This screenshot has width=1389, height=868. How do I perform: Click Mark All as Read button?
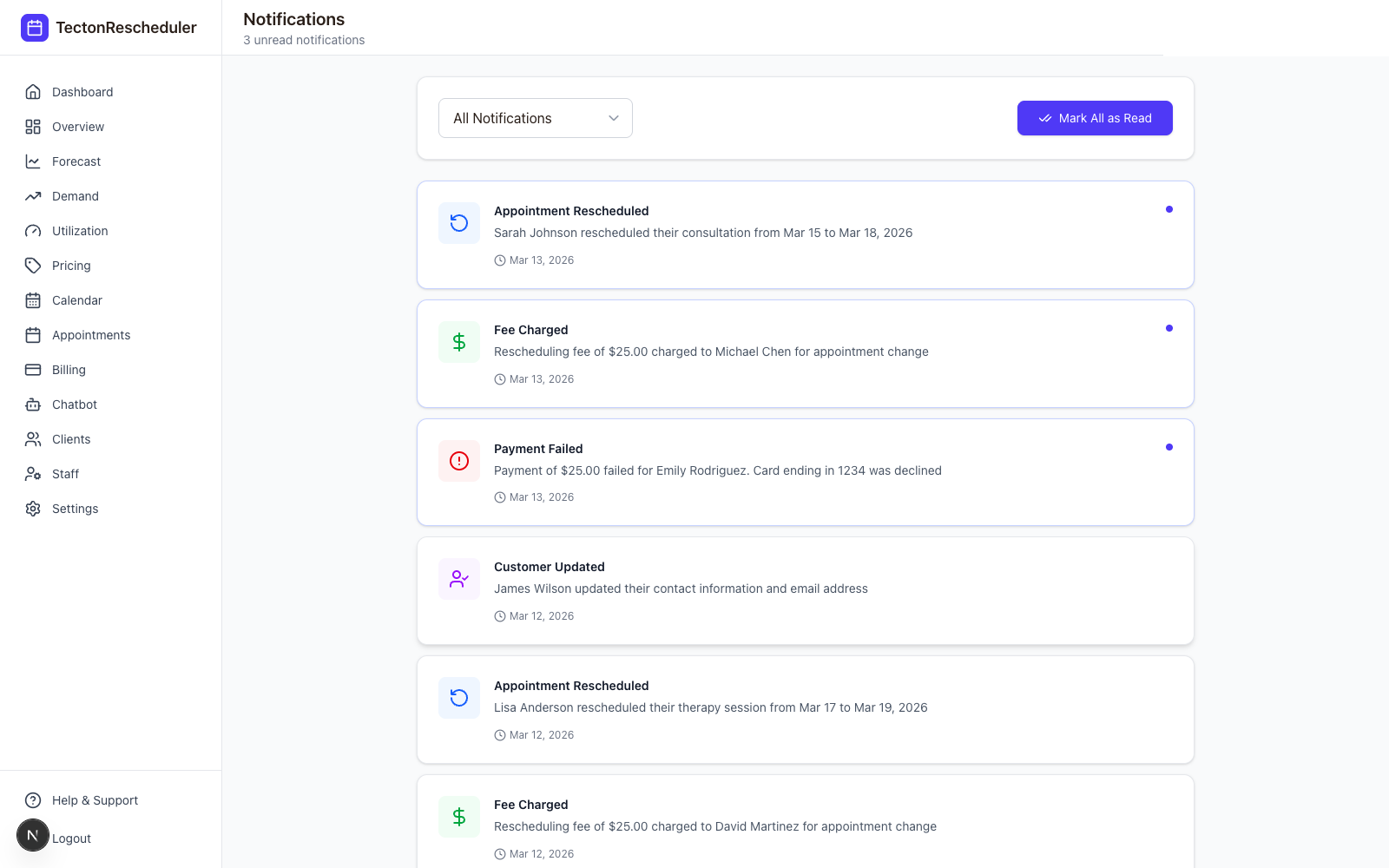click(x=1095, y=118)
